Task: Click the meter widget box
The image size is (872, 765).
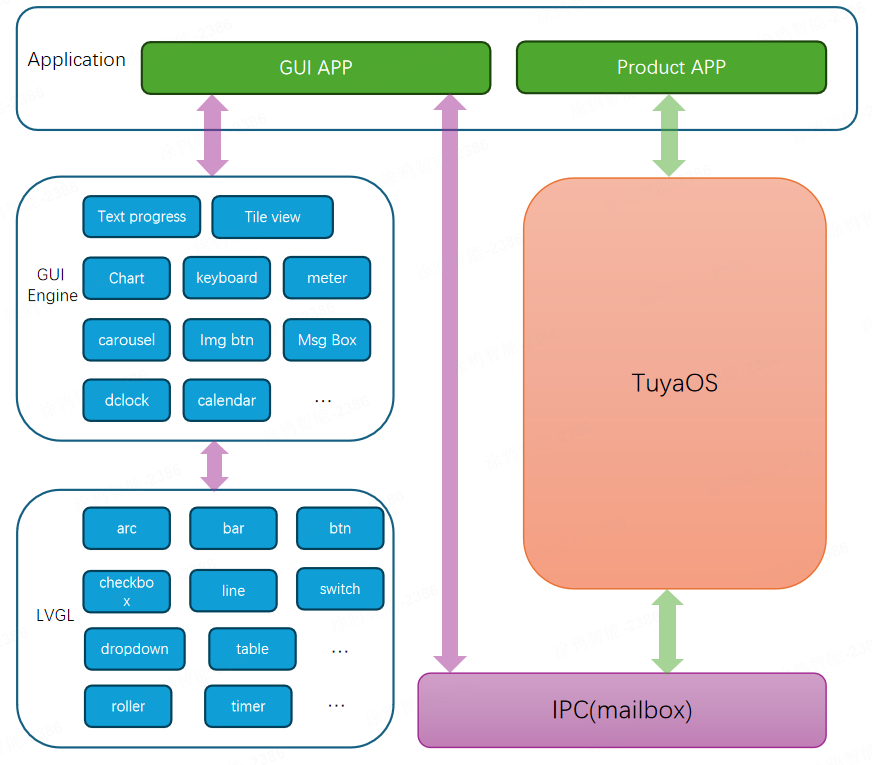Action: [327, 277]
